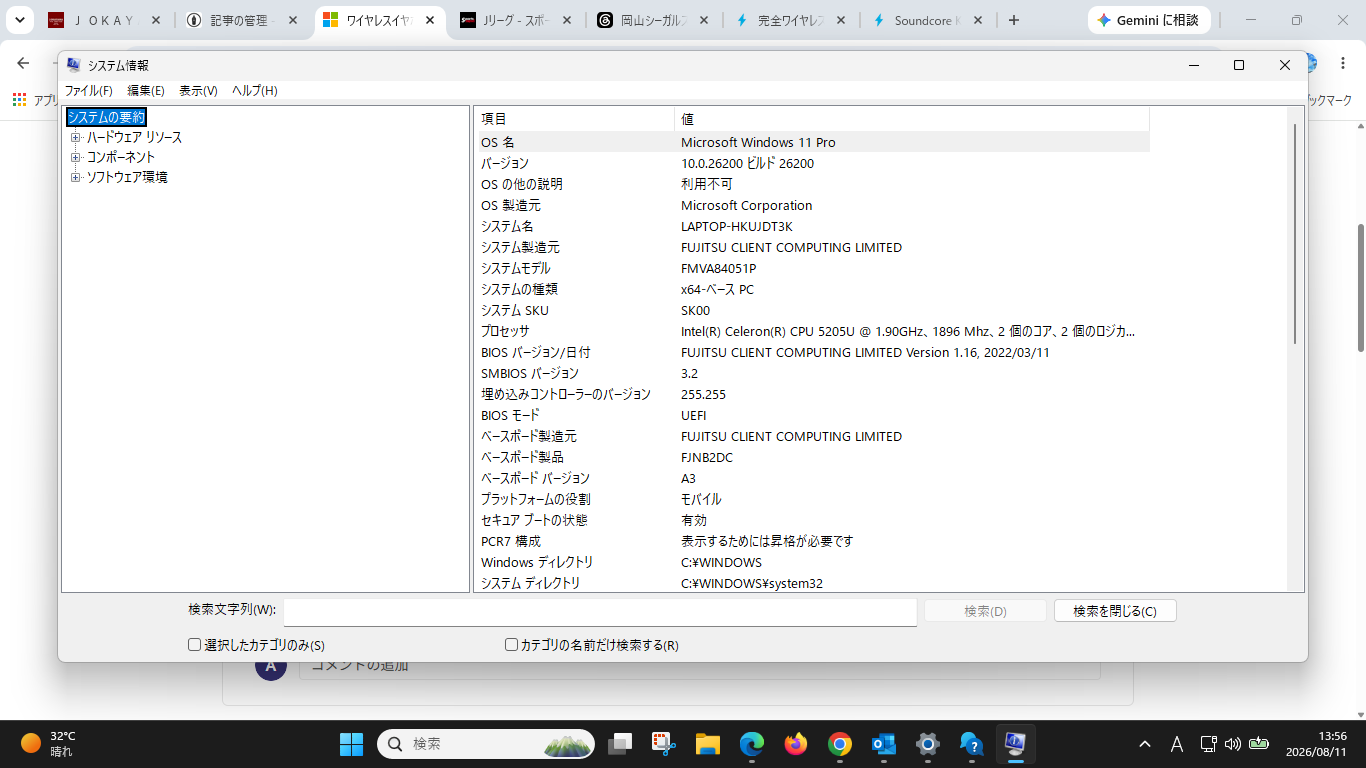Select システムの要約 in the tree
Screen dimensions: 1366x768
(x=106, y=117)
